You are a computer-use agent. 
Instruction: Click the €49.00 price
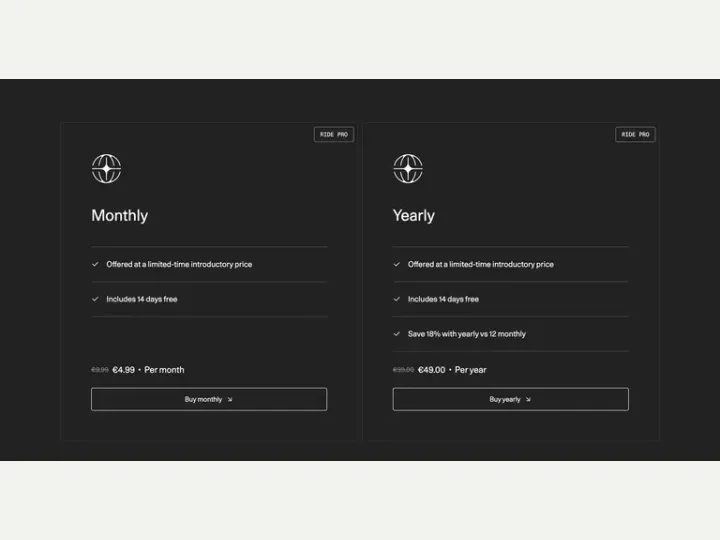click(x=432, y=370)
